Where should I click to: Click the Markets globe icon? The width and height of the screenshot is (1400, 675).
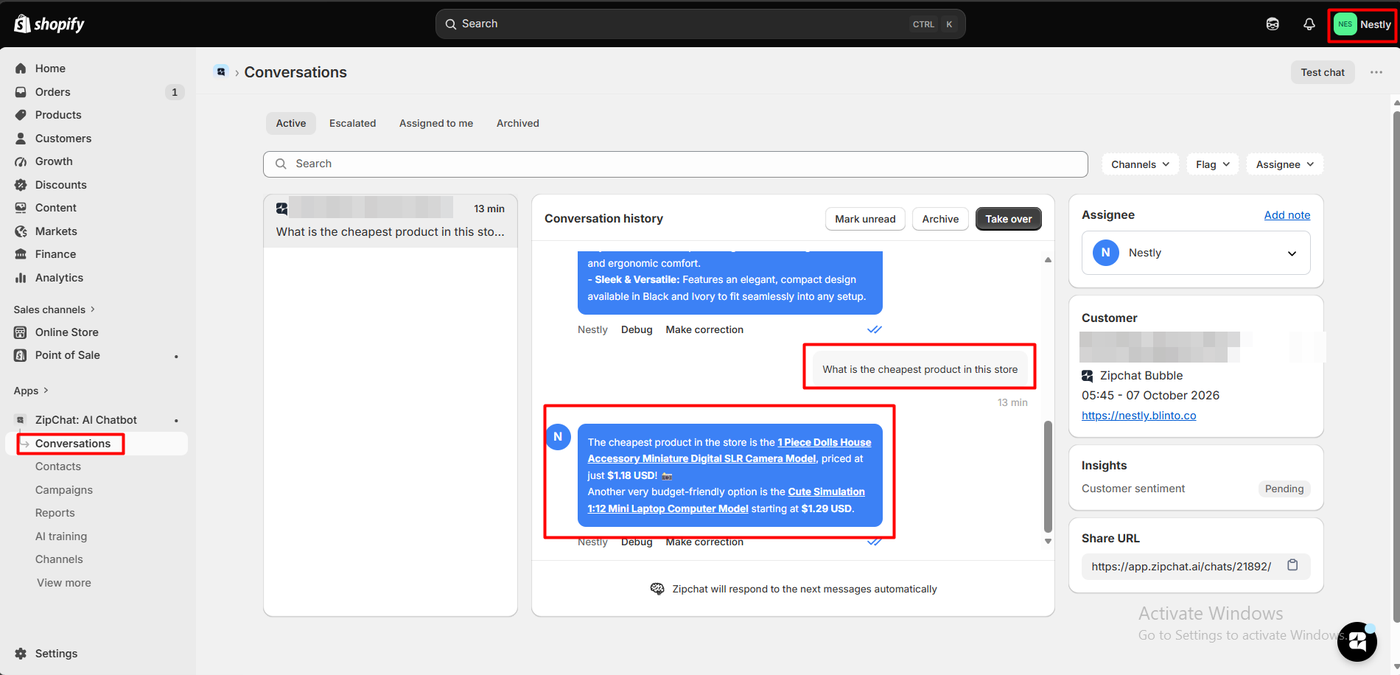click(20, 231)
